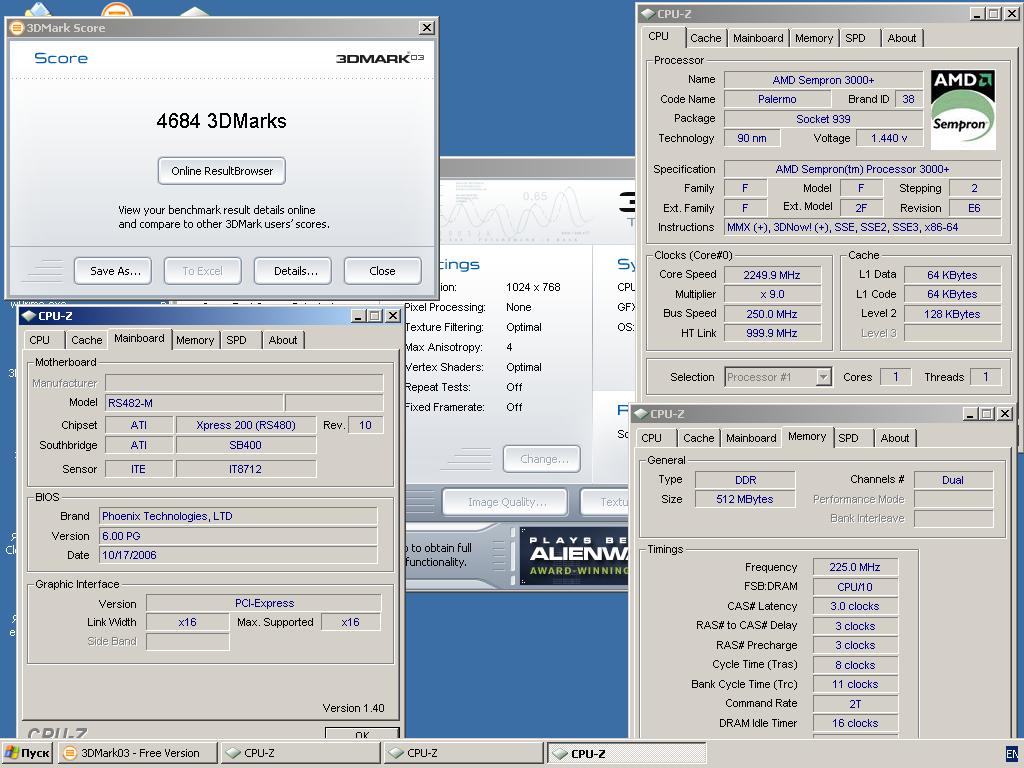Select Cache tab in Memory CPU-Z window
The width and height of the screenshot is (1024, 768).
coord(699,438)
